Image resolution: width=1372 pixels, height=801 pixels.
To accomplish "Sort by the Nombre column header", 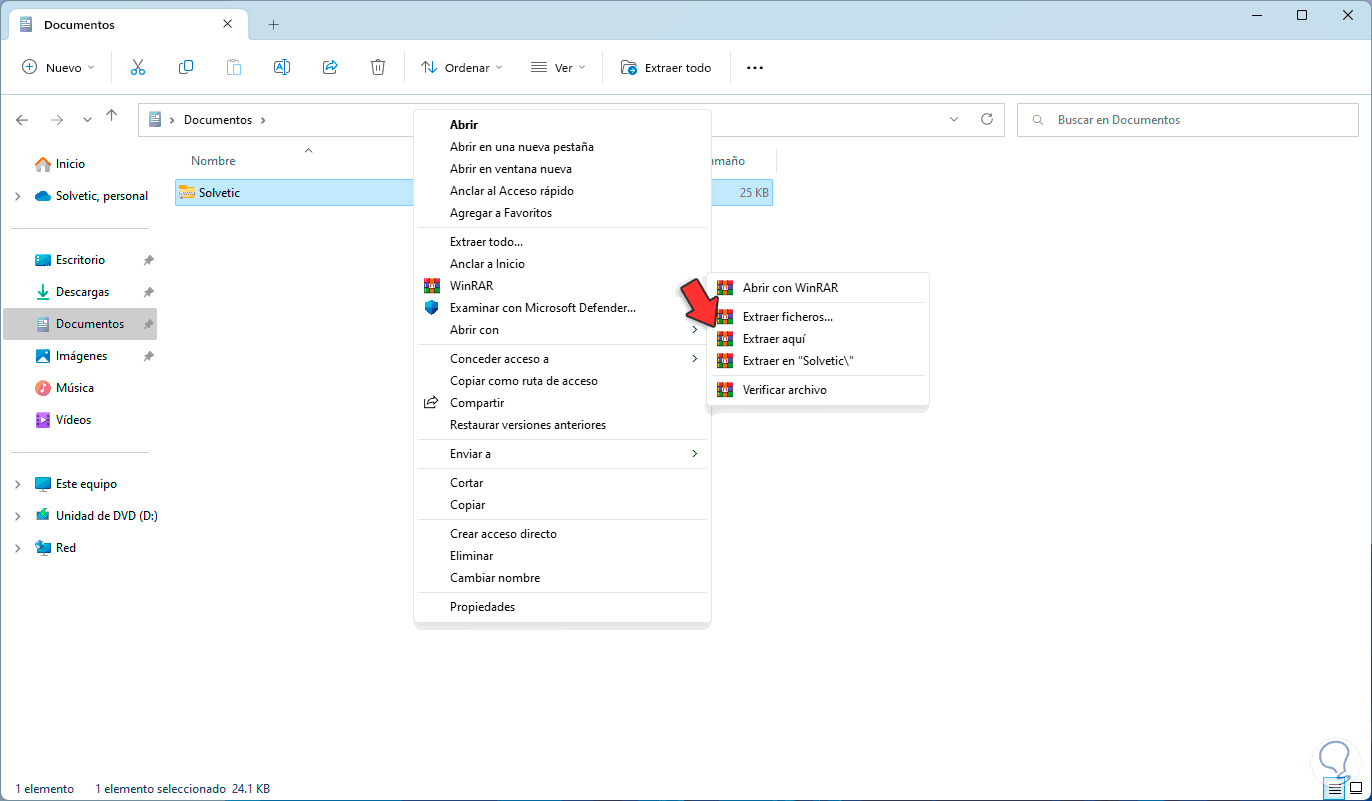I will coord(213,161).
